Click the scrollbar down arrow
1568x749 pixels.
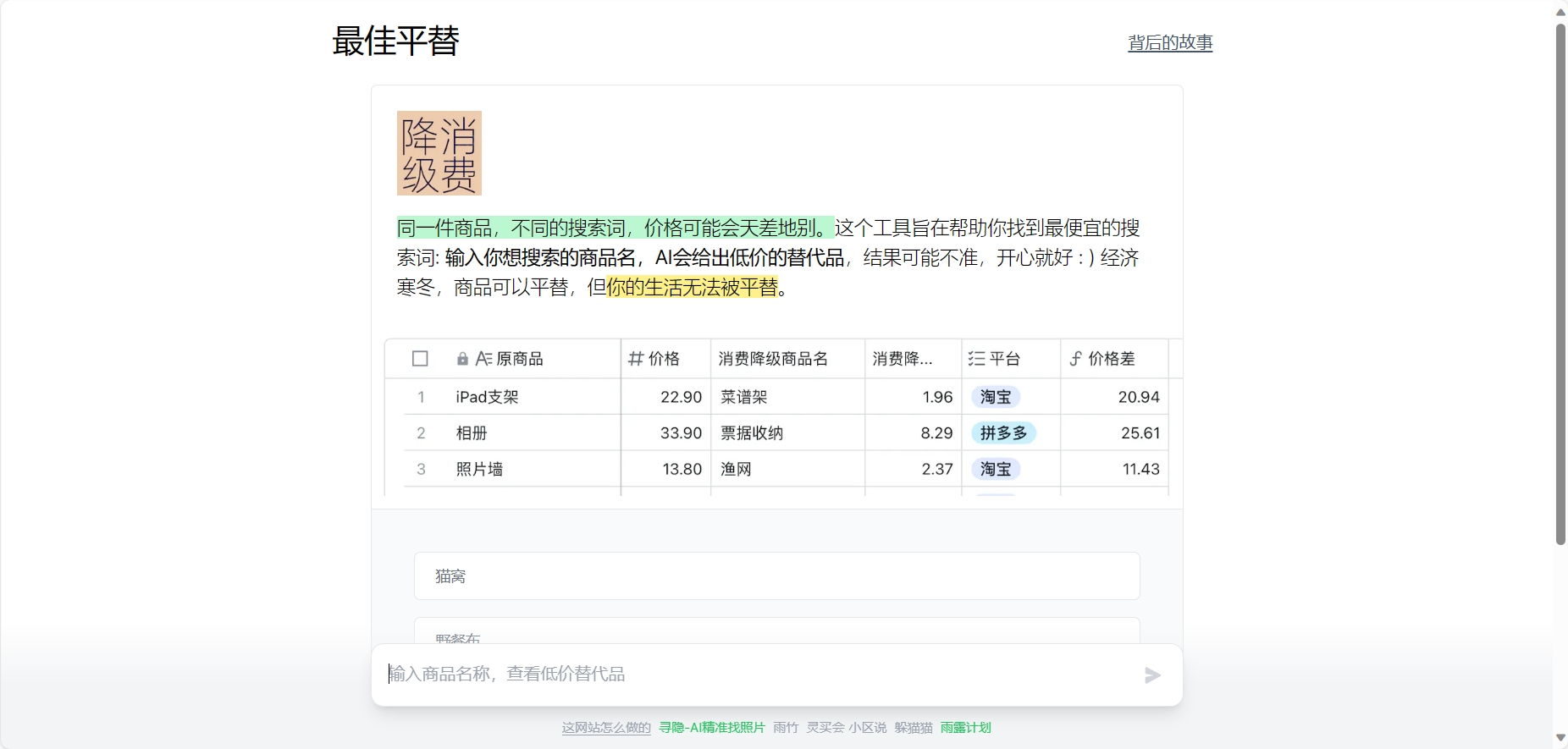1560,738
